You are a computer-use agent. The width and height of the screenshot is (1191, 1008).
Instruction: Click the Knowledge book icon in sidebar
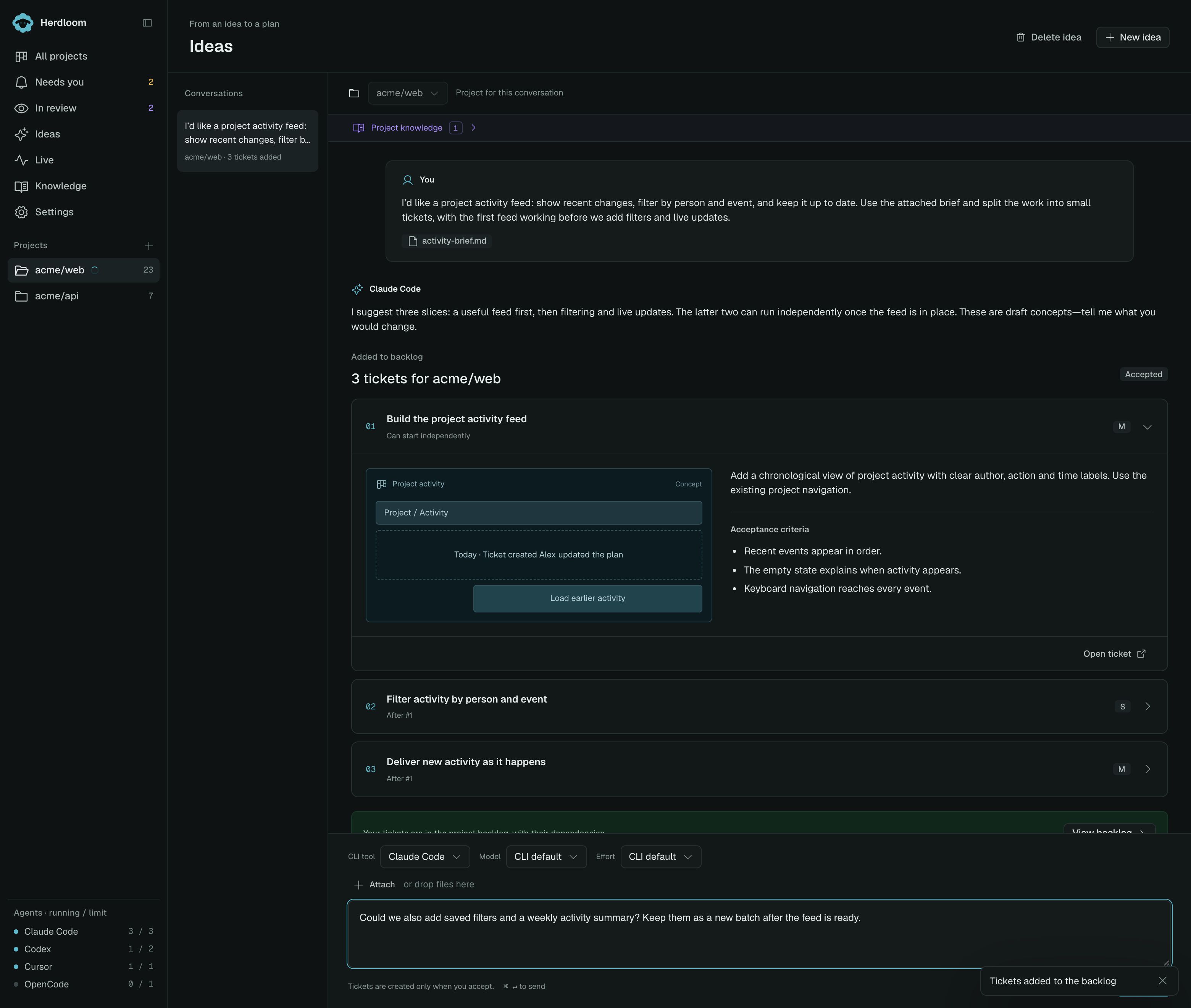[x=21, y=186]
